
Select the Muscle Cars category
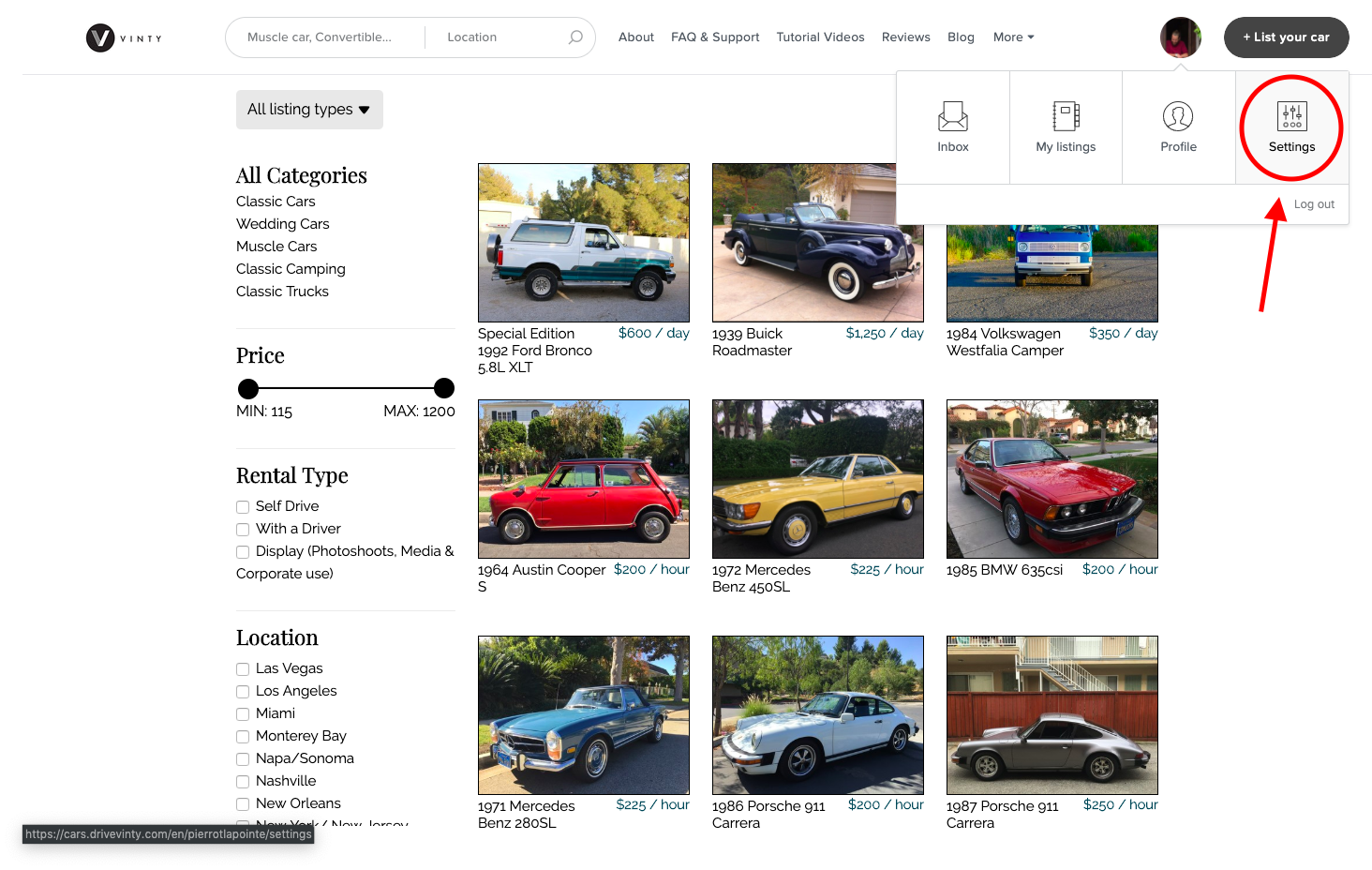(276, 247)
